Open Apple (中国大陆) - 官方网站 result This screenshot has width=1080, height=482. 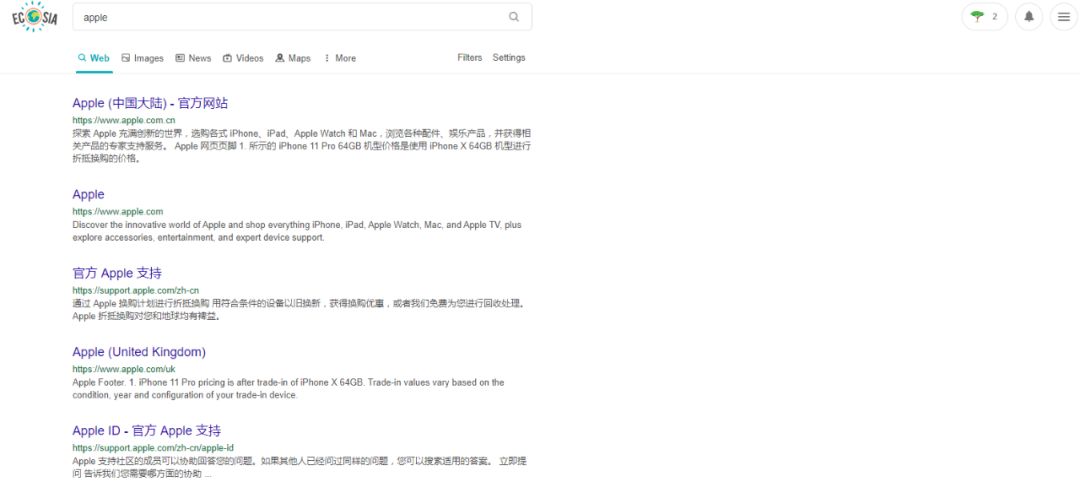point(150,103)
